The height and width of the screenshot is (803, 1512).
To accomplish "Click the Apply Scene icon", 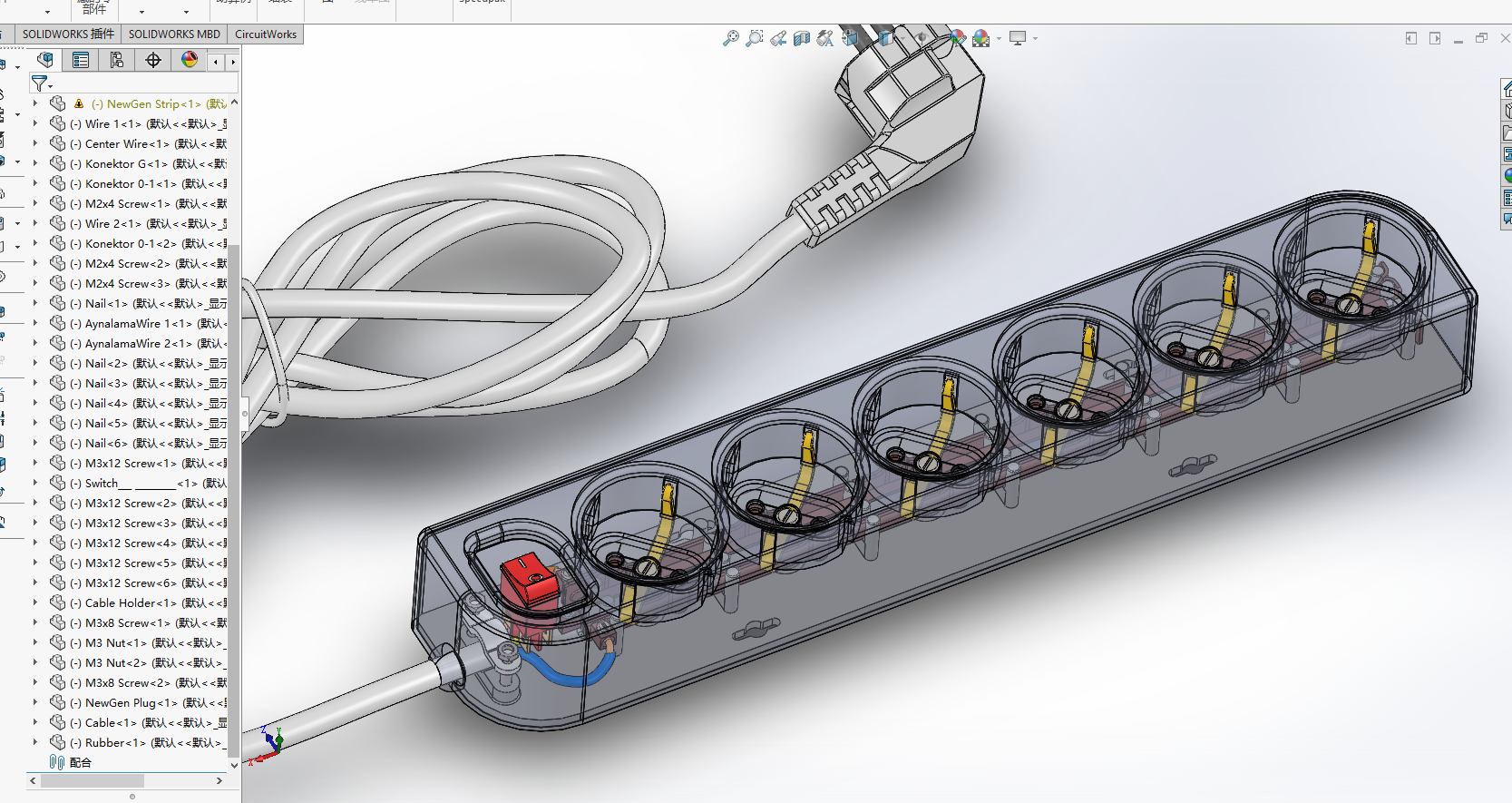I will pyautogui.click(x=981, y=38).
